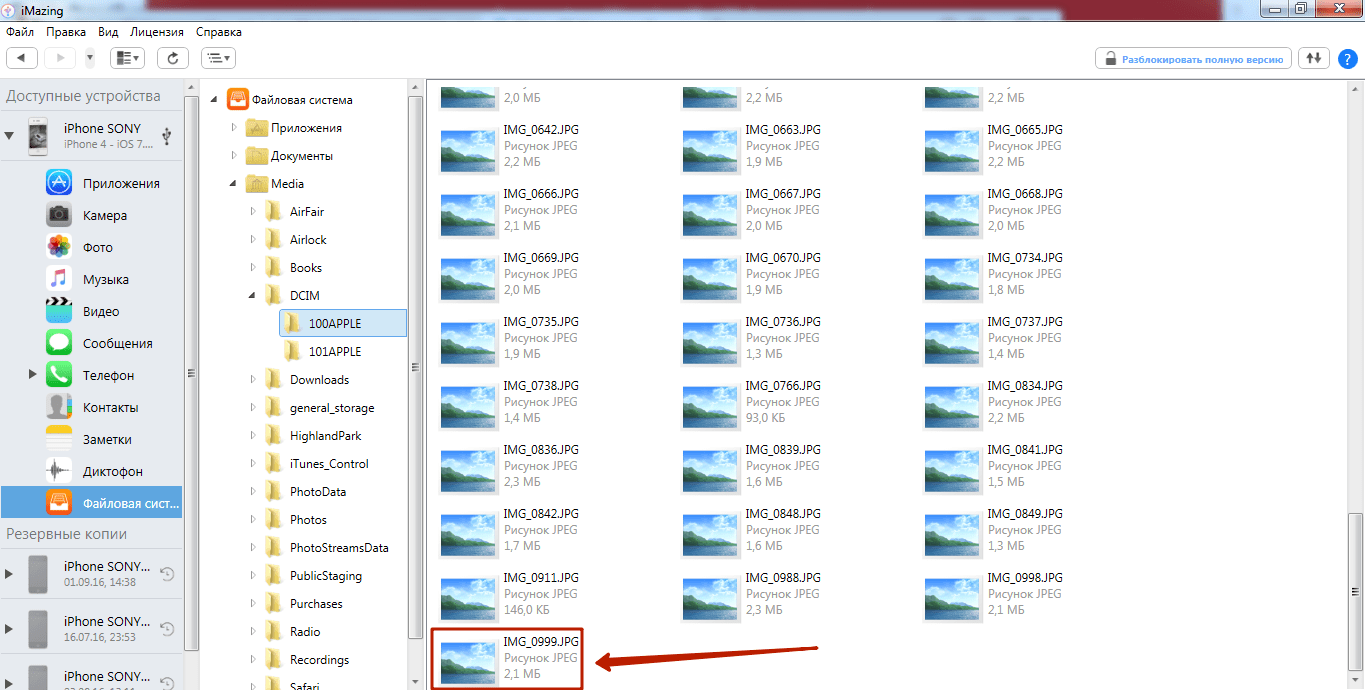Image resolution: width=1365 pixels, height=690 pixels.
Task: Open the navigation history dropdown arrow
Action: click(90, 58)
